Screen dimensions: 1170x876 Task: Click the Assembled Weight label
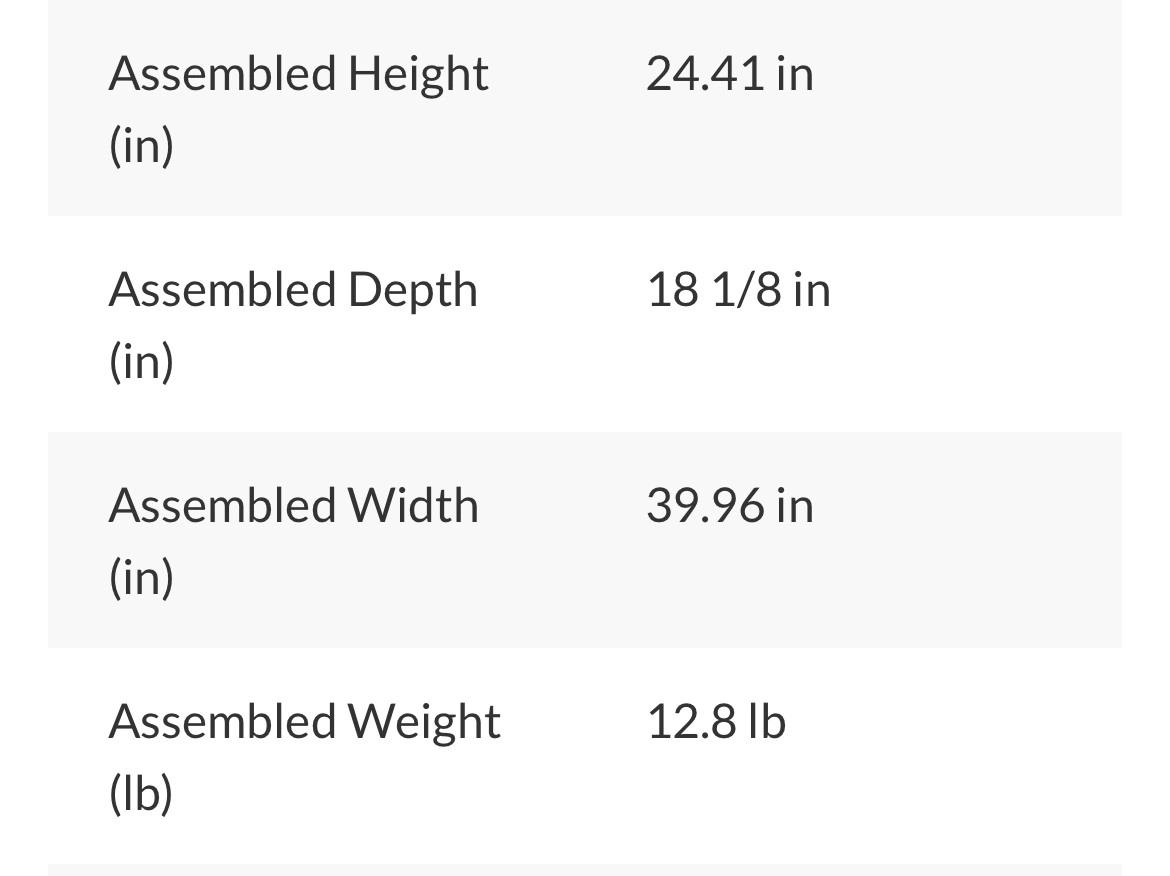pos(304,757)
